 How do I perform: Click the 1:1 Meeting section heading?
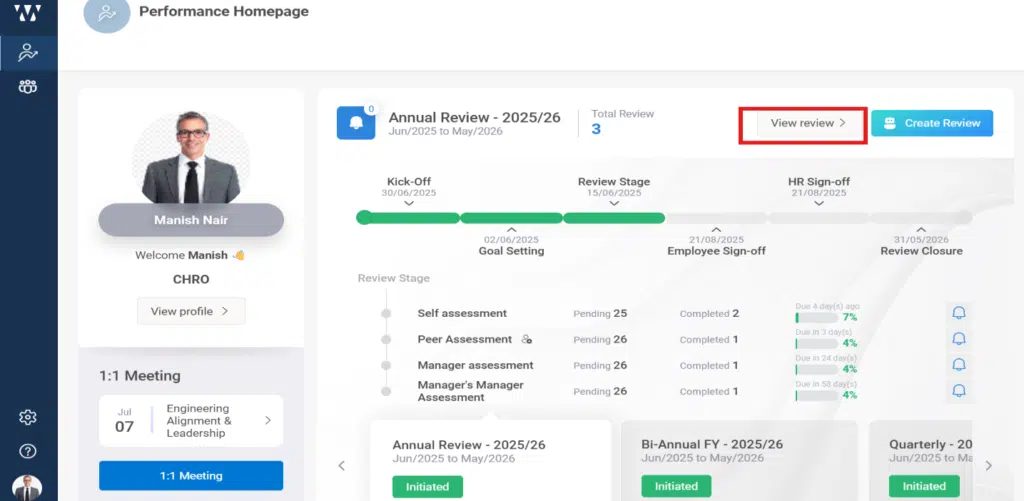coord(140,376)
